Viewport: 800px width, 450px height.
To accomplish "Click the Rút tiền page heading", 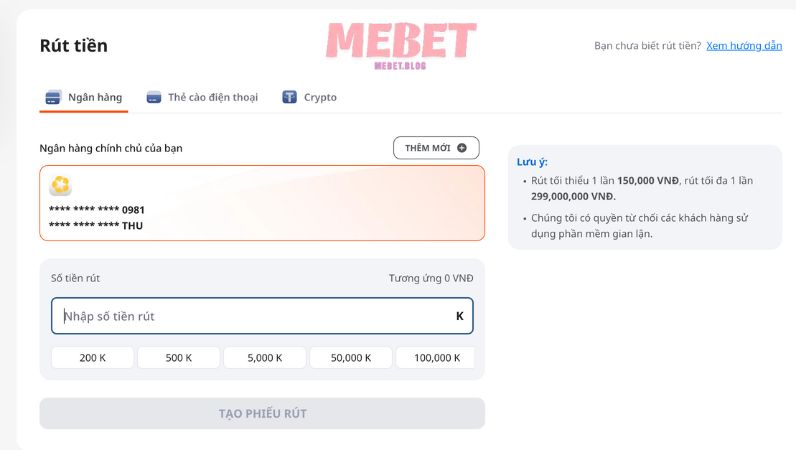I will pos(74,46).
